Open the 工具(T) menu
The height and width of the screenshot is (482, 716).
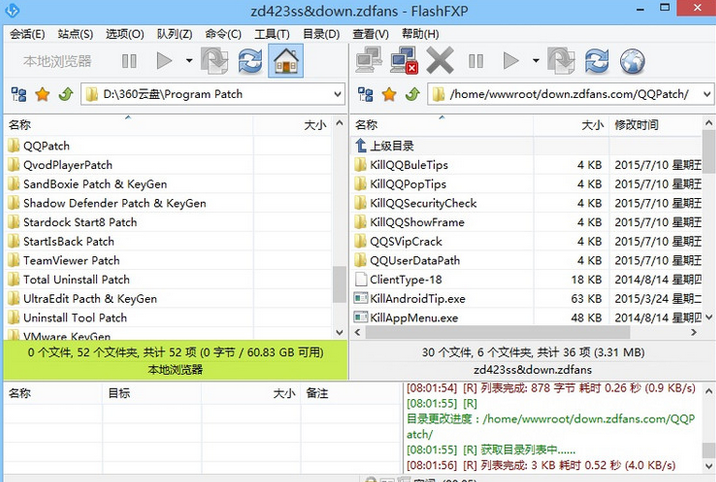[x=272, y=34]
